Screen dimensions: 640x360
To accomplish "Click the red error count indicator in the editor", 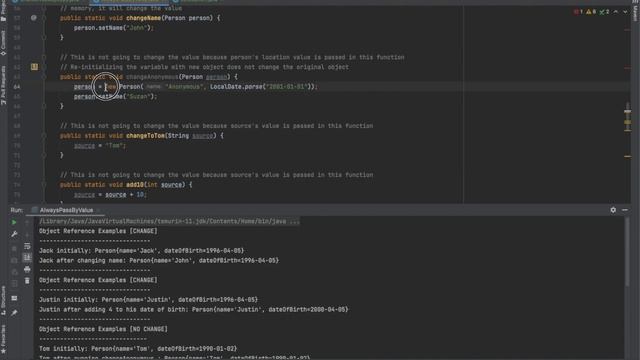I will 578,12.
